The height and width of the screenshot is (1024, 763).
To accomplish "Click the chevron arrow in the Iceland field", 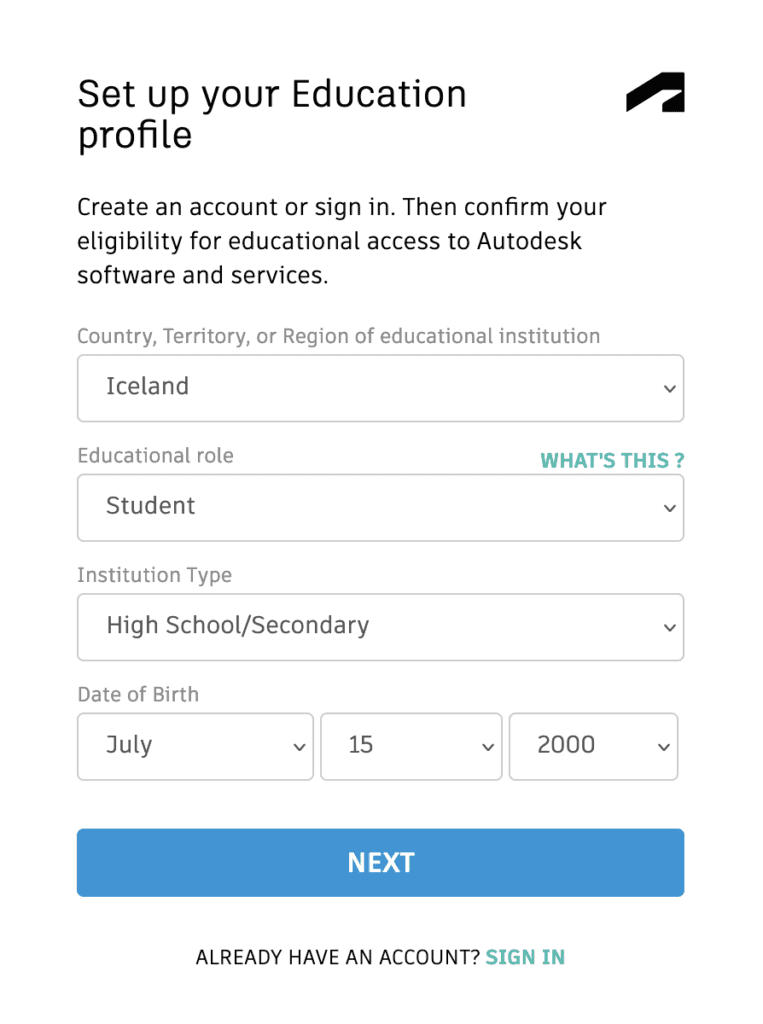I will 670,389.
